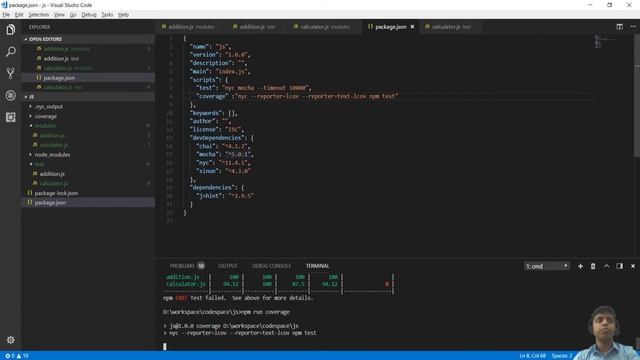Switch to addition.js test editor tab

tap(257, 27)
